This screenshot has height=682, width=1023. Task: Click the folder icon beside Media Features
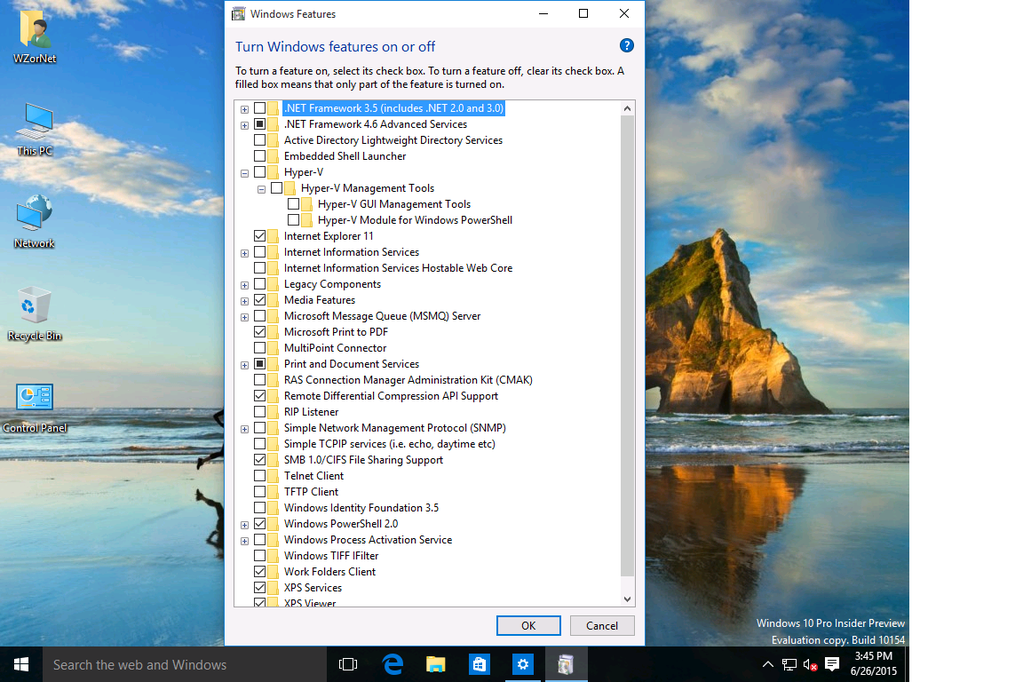point(273,300)
